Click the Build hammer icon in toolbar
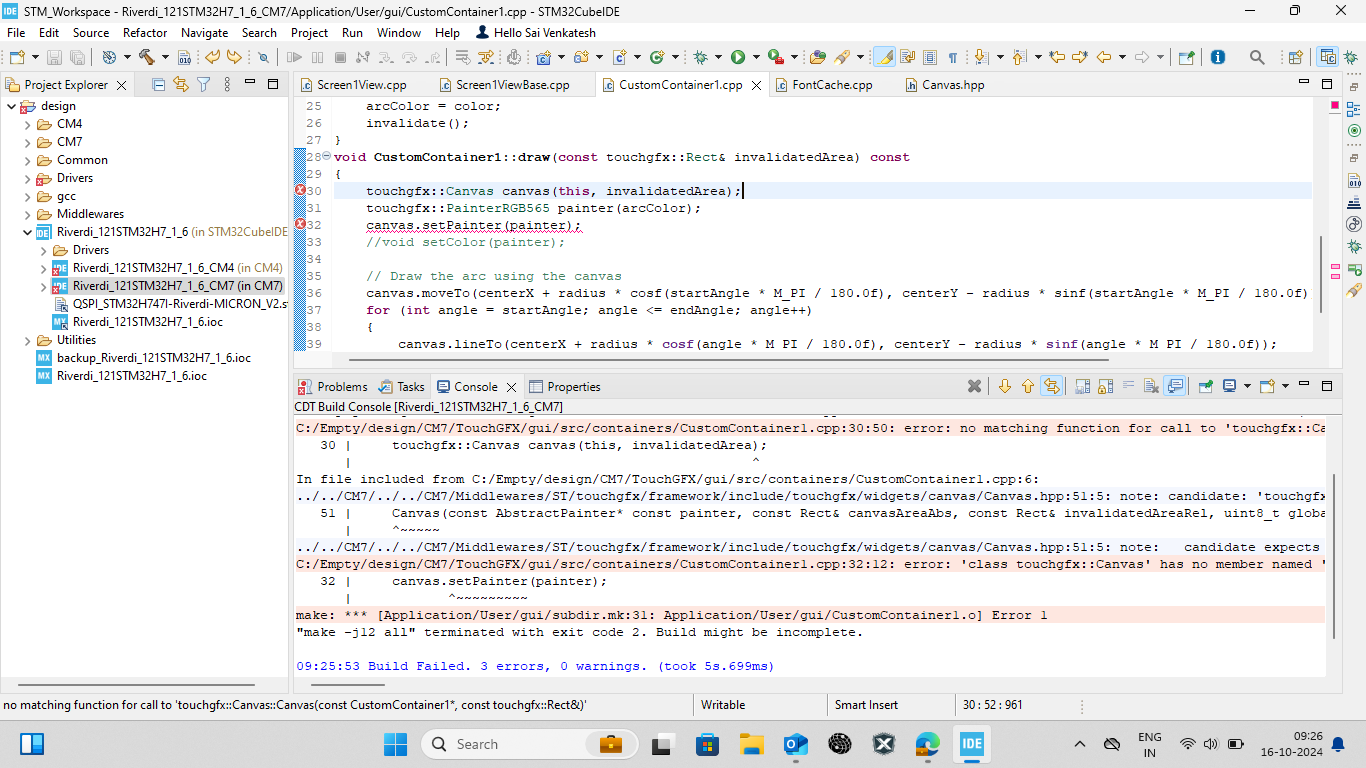 click(147, 57)
